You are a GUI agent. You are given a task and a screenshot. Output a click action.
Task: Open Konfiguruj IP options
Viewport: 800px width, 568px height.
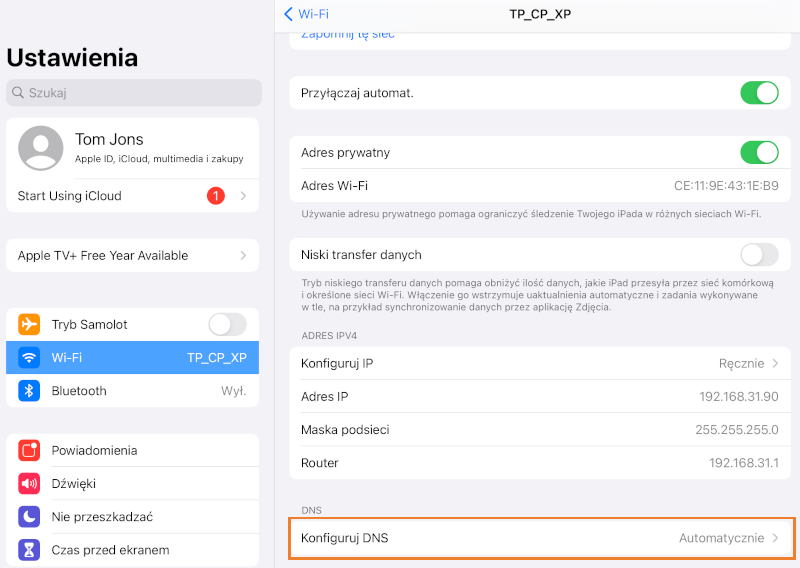[541, 363]
